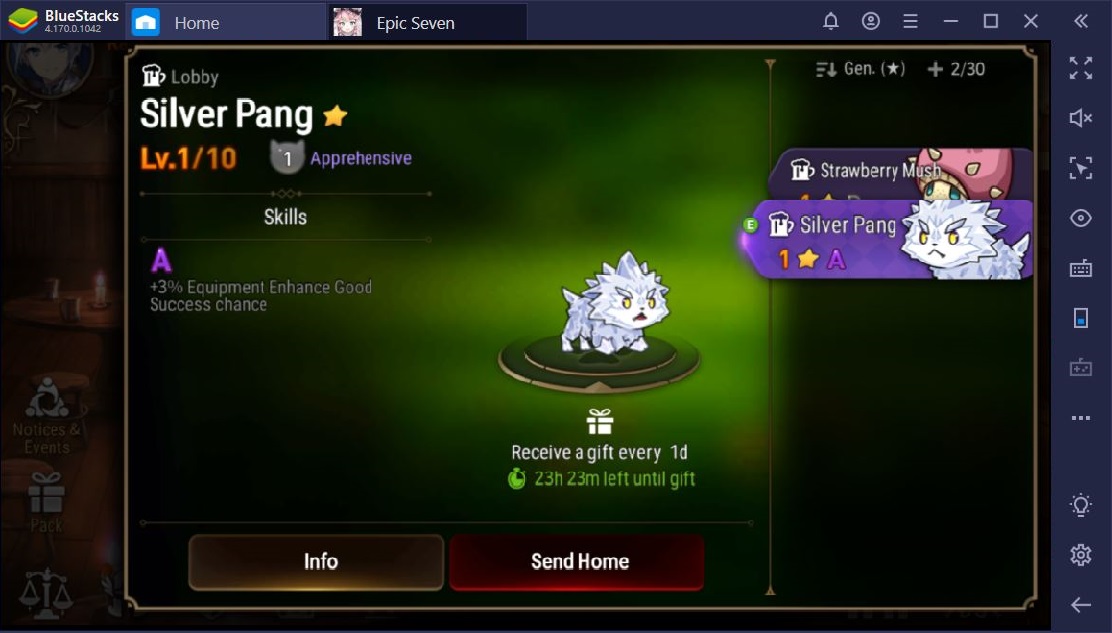This screenshot has width=1112, height=633.
Task: Open BlueStacks notifications bell
Action: [830, 21]
